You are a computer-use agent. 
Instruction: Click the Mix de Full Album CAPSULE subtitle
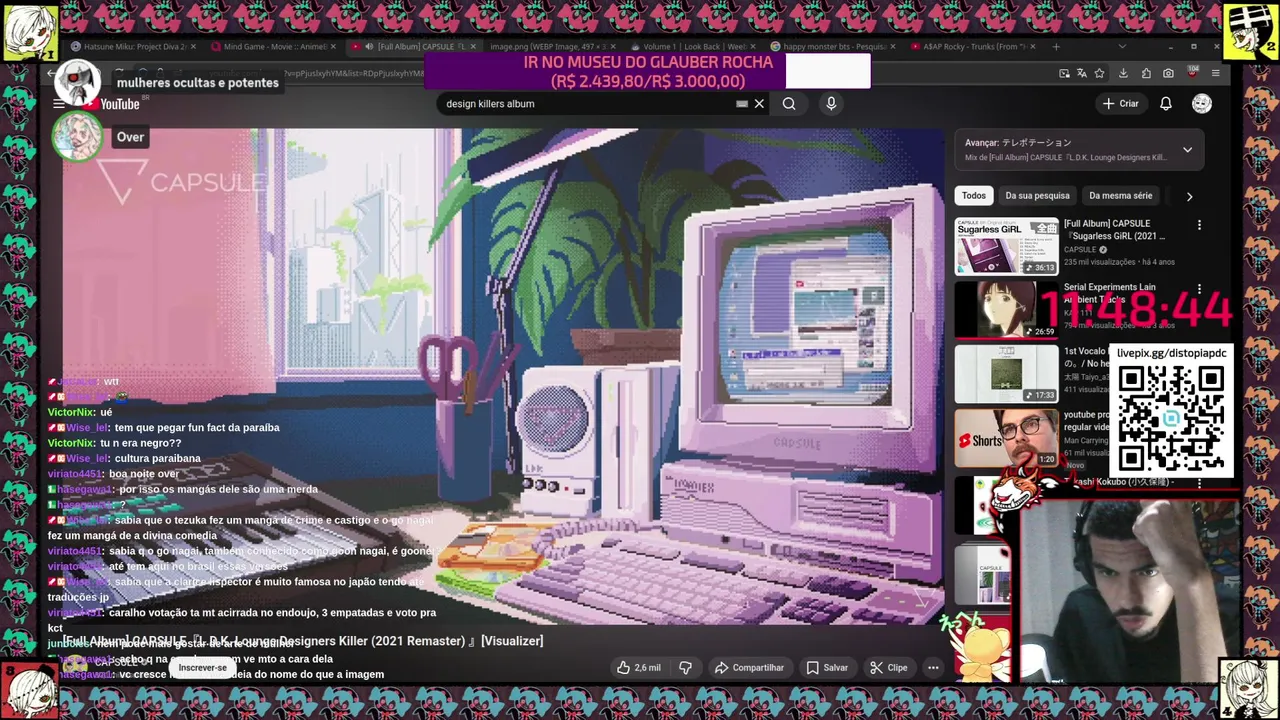pyautogui.click(x=1066, y=158)
